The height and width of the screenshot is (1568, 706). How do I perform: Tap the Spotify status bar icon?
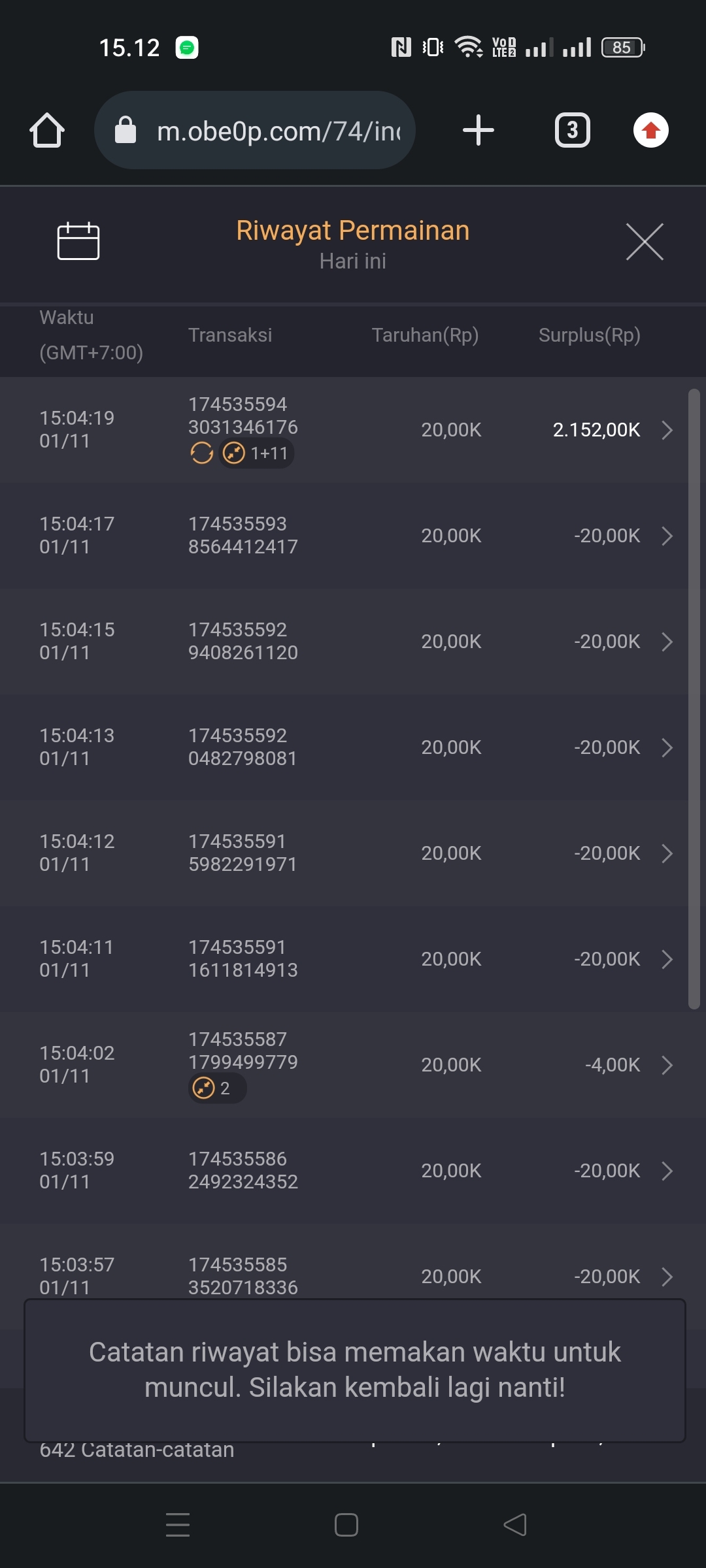tap(187, 48)
